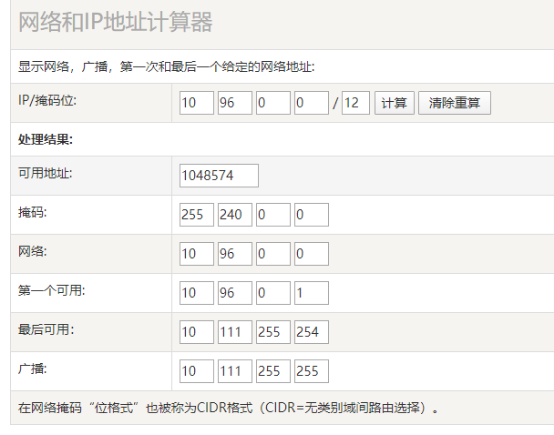Click the 掩码 field showing 255
This screenshot has width=554, height=435.
tap(196, 214)
